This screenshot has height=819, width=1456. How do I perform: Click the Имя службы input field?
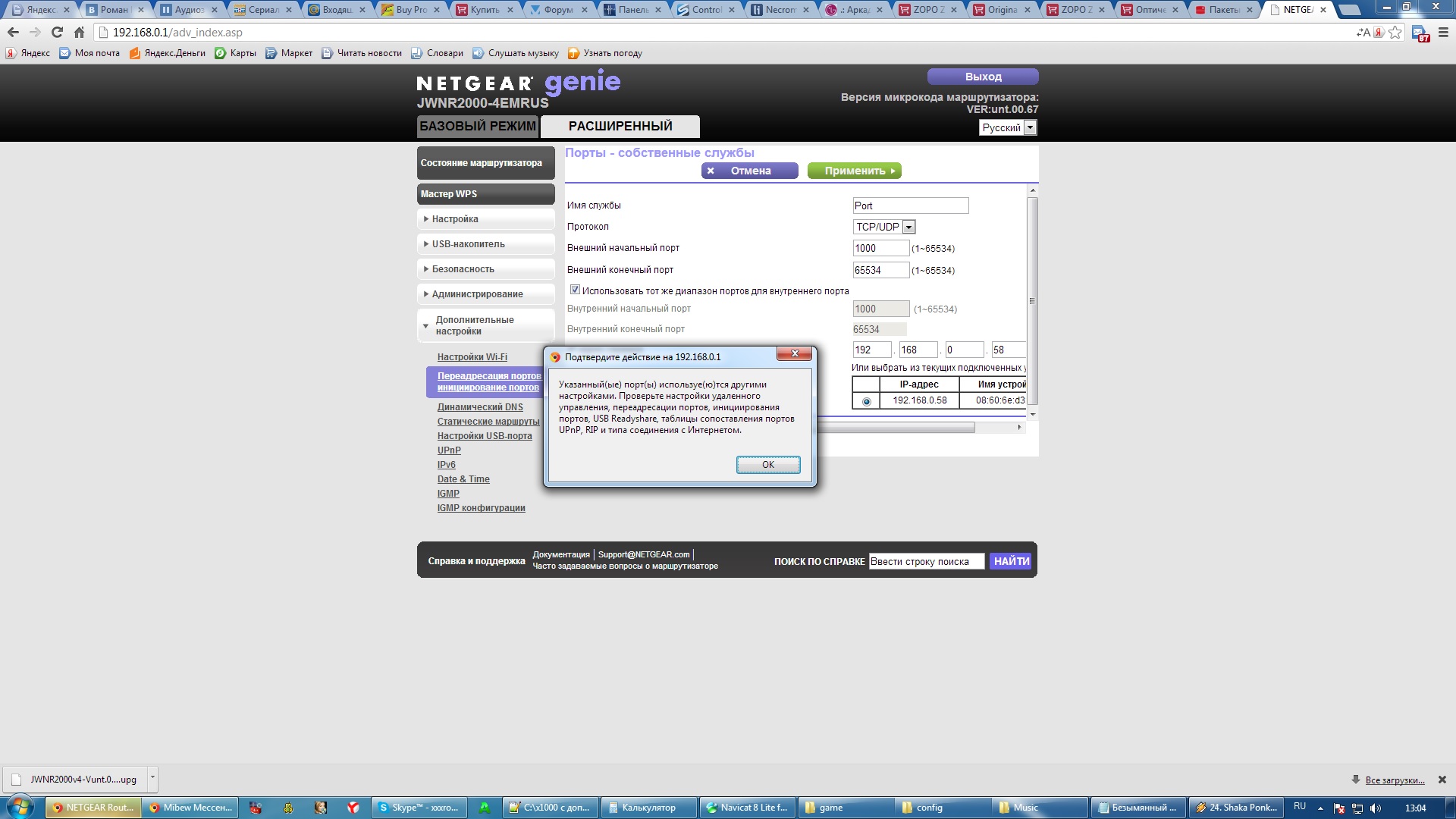click(x=911, y=206)
